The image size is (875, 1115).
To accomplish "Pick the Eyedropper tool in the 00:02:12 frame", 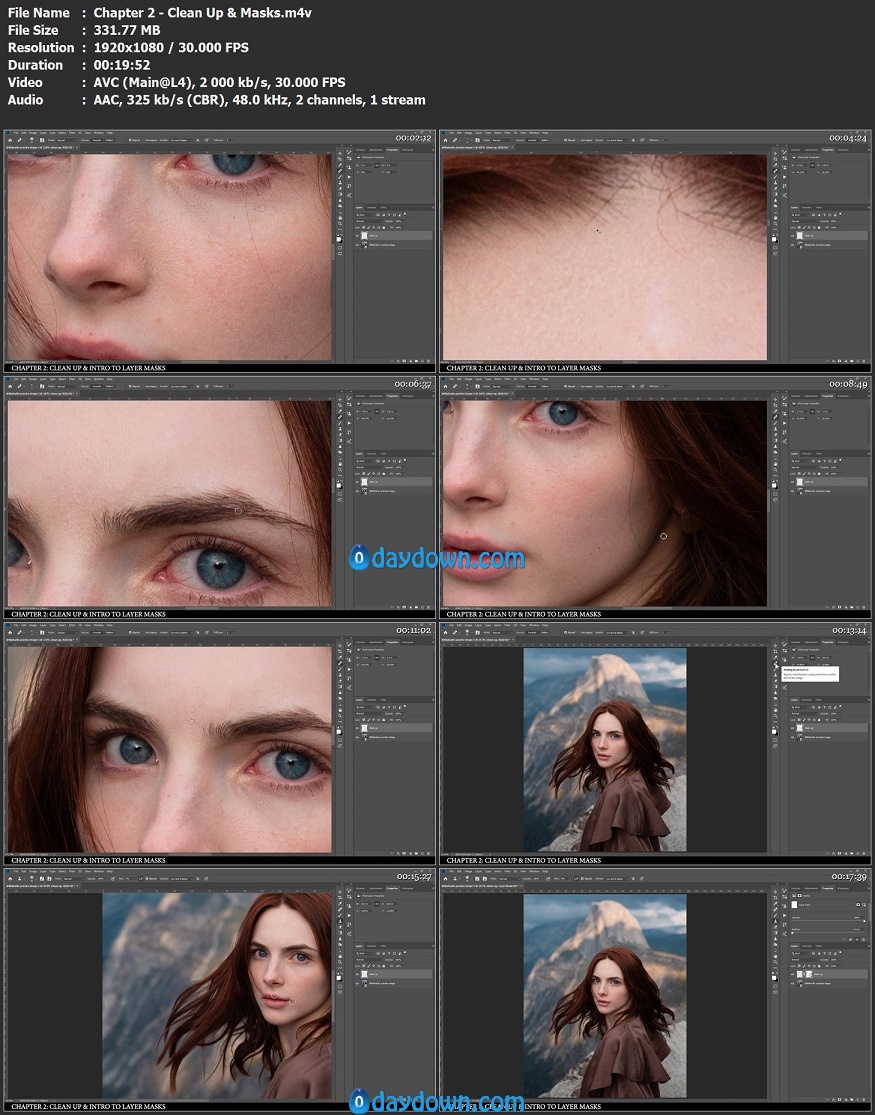I will (340, 165).
